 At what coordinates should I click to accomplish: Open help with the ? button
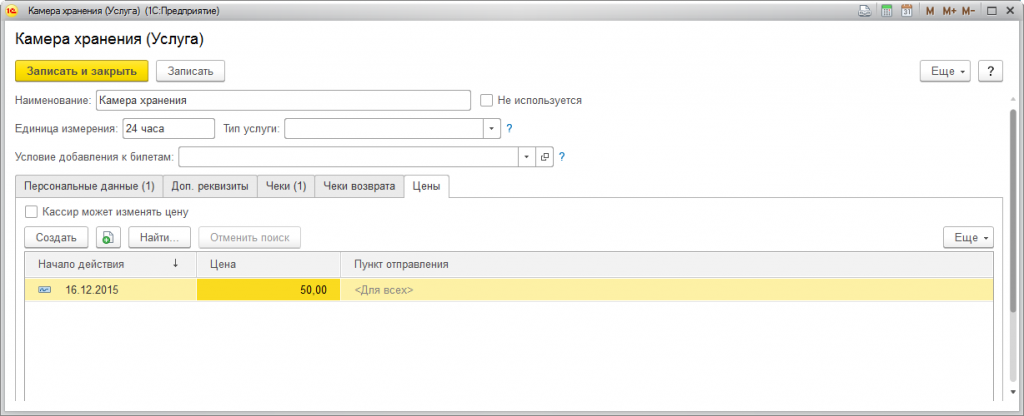point(989,72)
